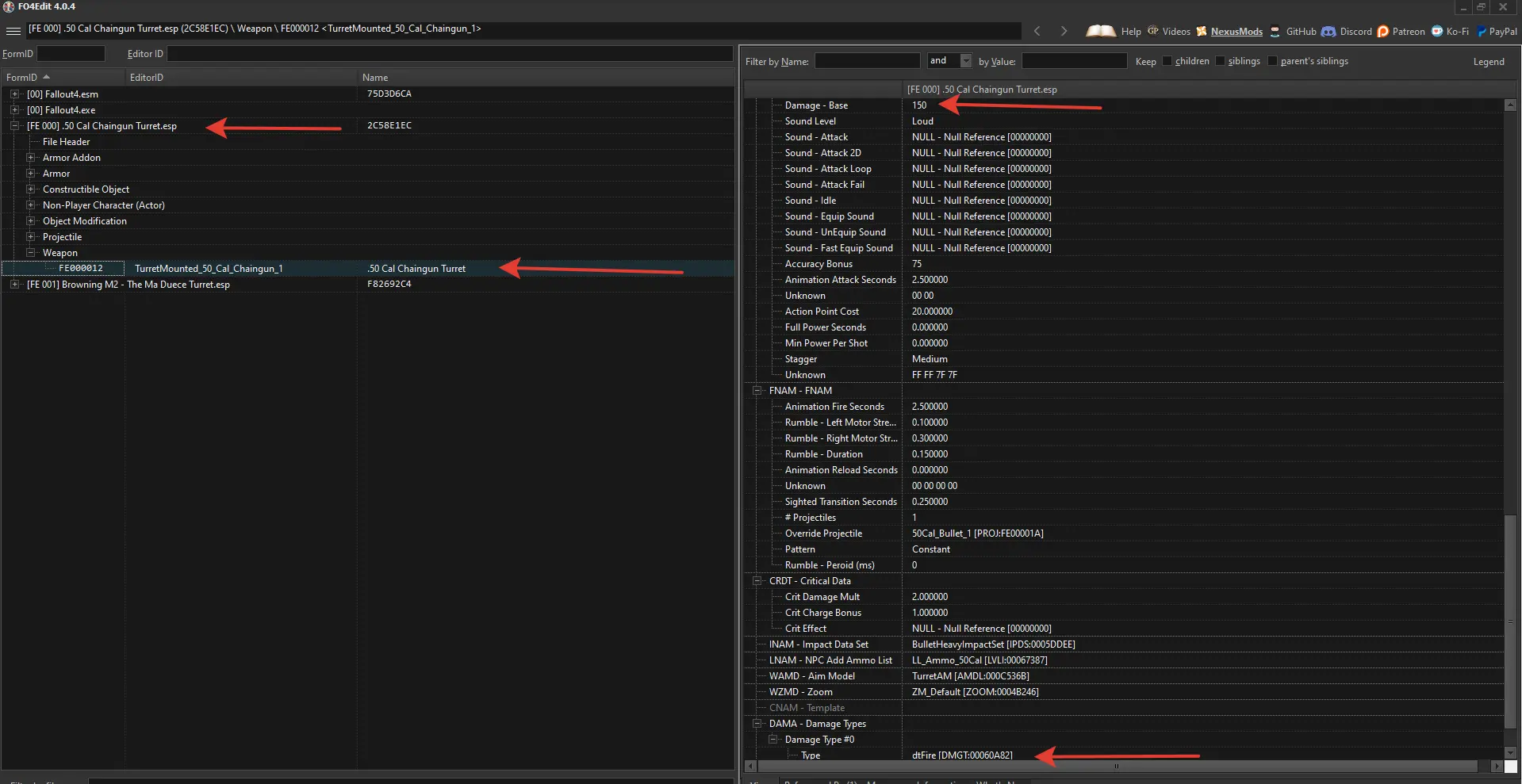Screen dimensions: 1522x784
Task: Expand the Armor group
Action: pyautogui.click(x=30, y=173)
